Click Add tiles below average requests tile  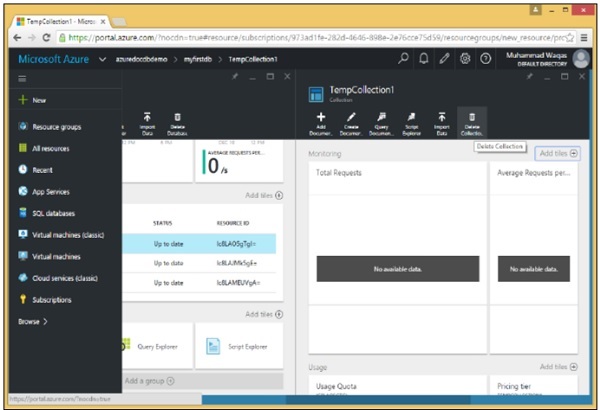point(264,195)
